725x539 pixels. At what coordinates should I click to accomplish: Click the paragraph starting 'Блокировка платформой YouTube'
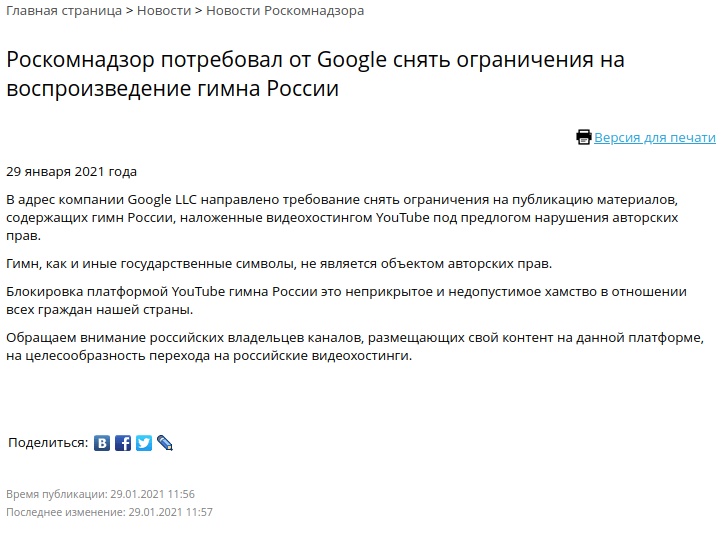click(346, 300)
